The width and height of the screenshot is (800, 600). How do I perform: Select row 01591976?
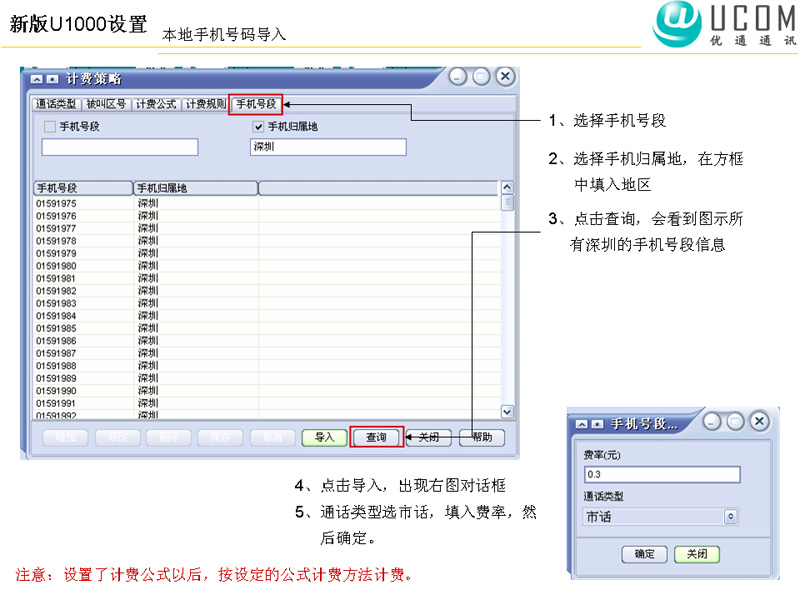(267, 216)
